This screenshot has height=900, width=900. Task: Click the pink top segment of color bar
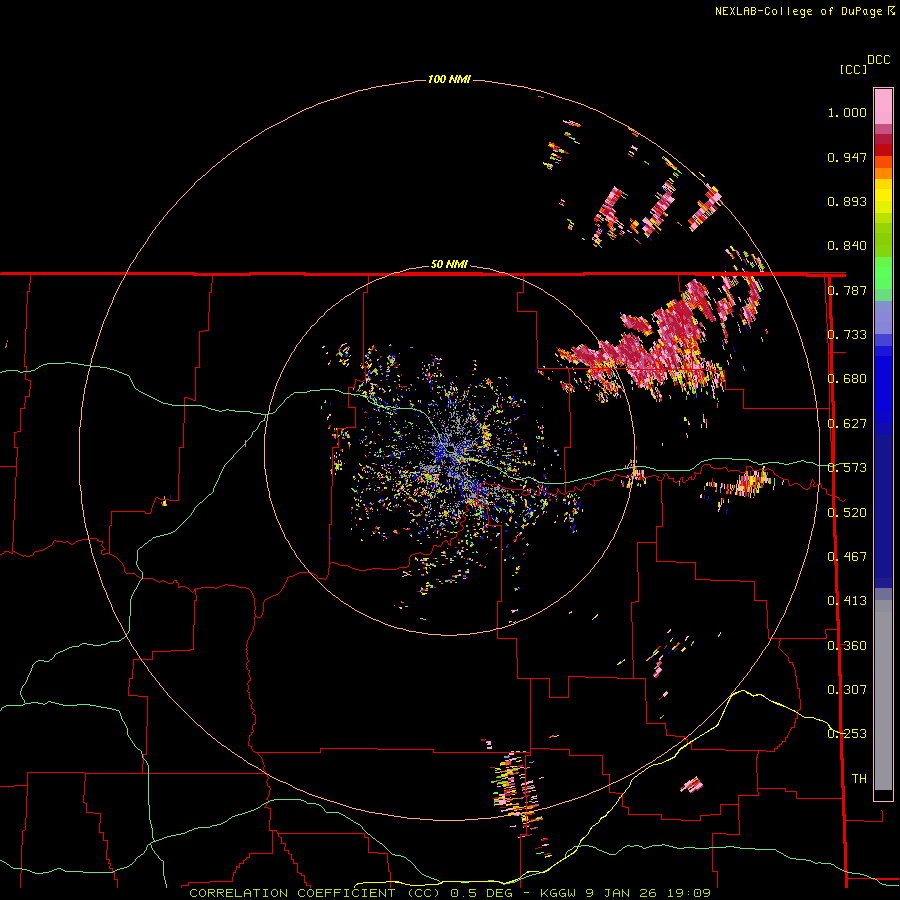(883, 106)
